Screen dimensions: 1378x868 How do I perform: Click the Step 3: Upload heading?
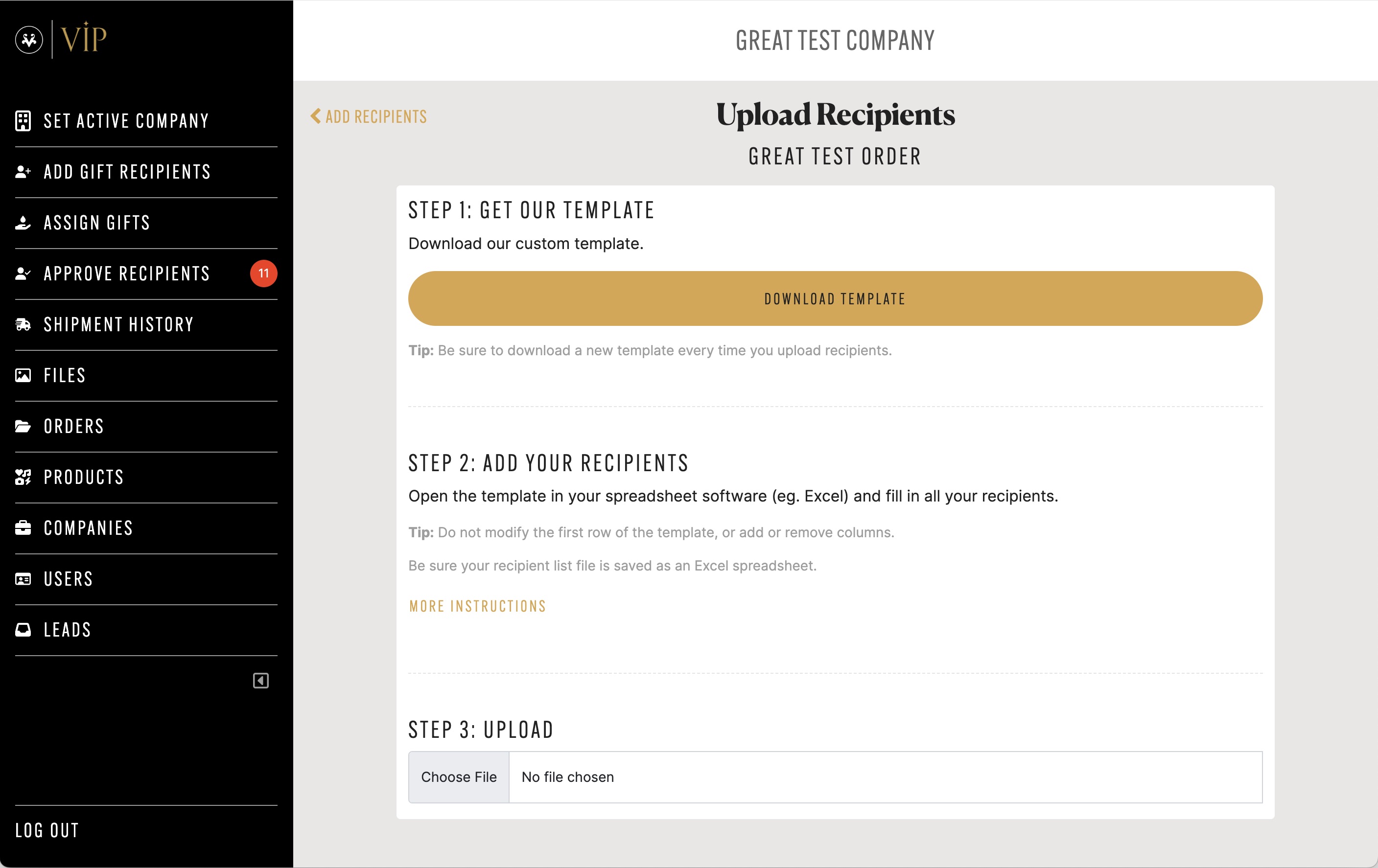pos(481,730)
